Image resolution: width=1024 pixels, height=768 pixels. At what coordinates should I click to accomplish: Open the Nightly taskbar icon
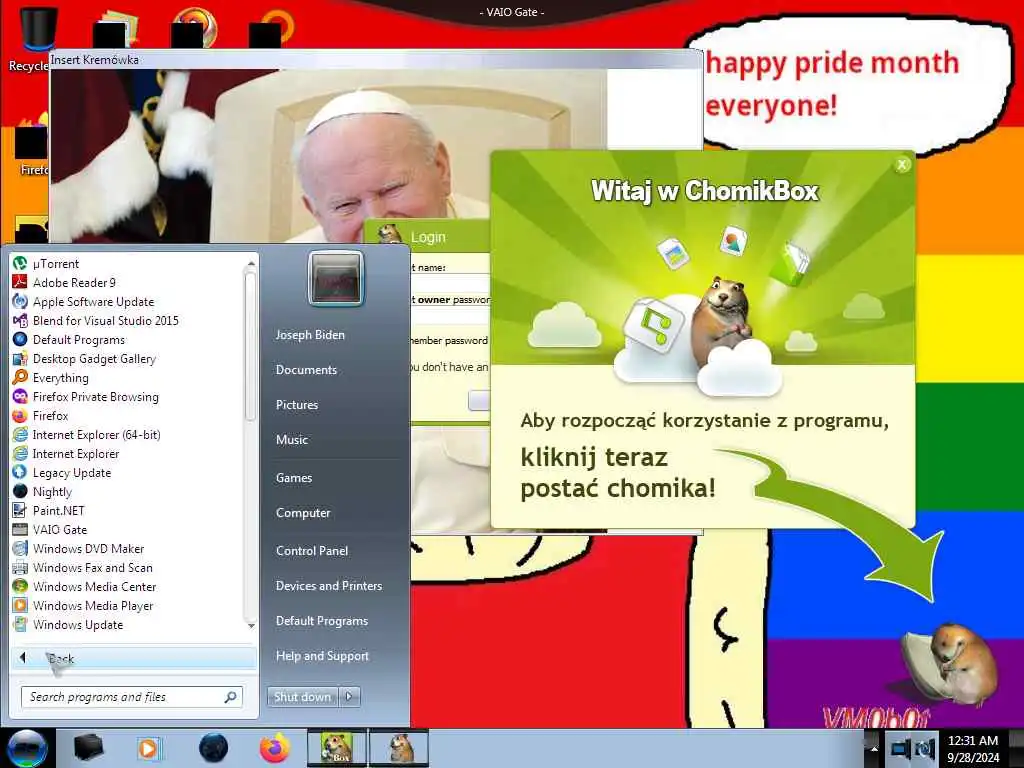tap(213, 748)
